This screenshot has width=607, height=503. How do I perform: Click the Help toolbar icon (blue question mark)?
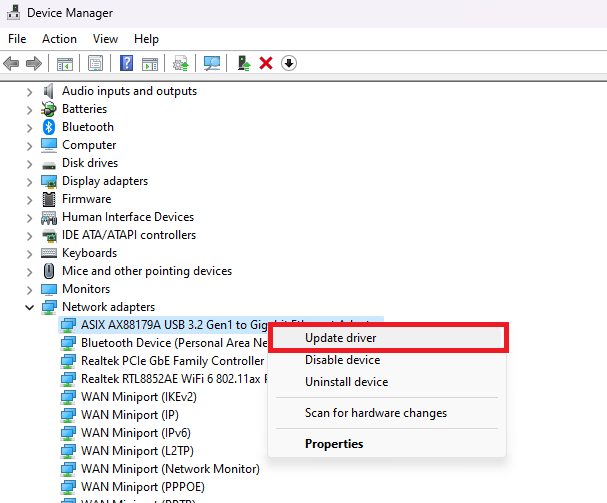click(x=127, y=63)
